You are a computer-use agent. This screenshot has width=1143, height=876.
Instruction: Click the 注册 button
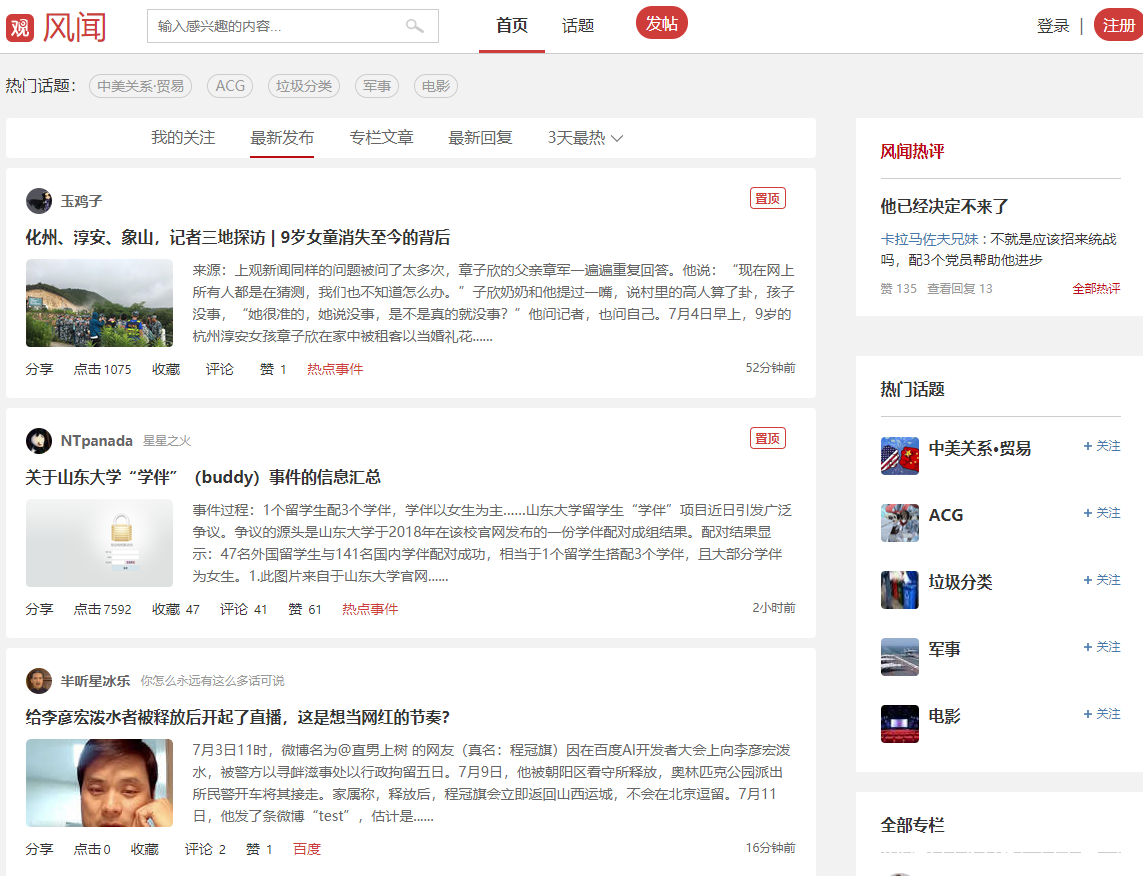pos(1119,26)
